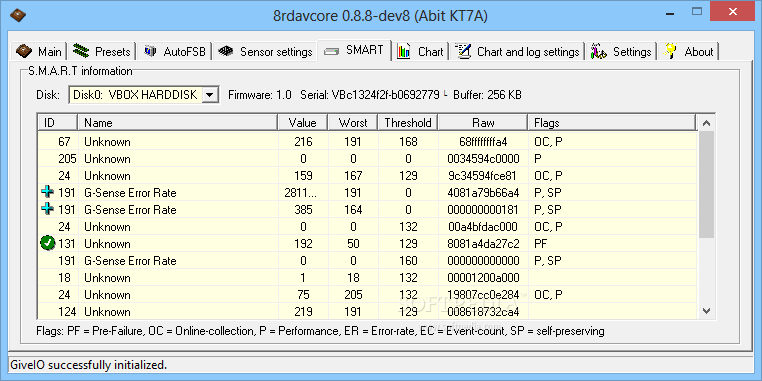762x381 pixels.
Task: Sort by the ID column header
Action: [57, 122]
